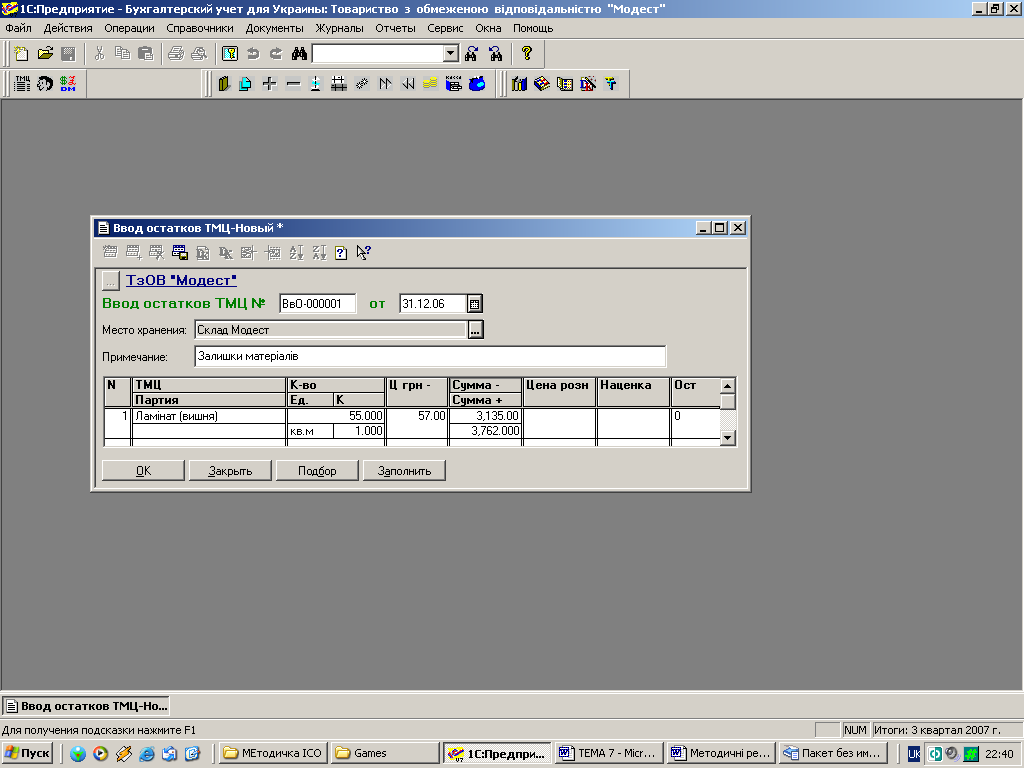The width and height of the screenshot is (1024, 768).
Task: Click the ТзОВ "Модест" link
Action: (181, 280)
